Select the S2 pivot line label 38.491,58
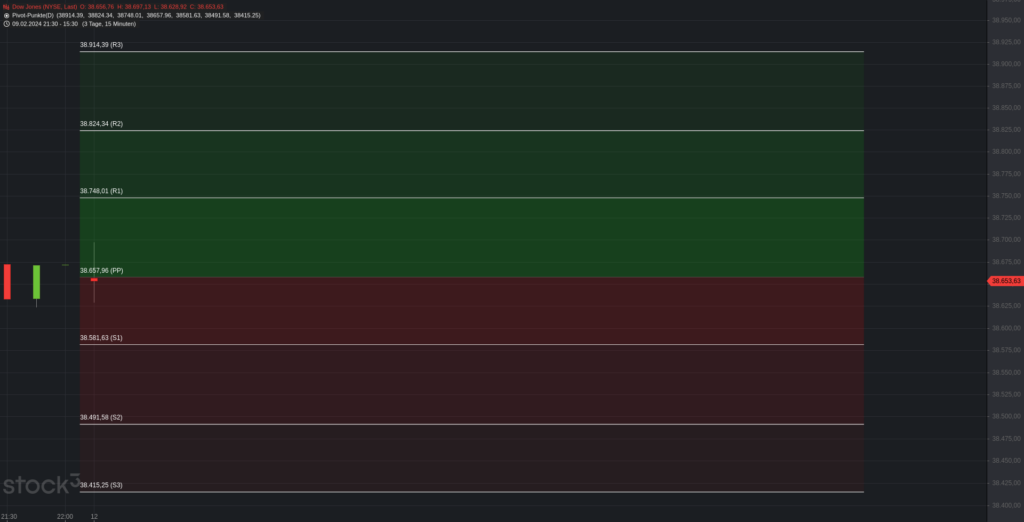 coord(101,417)
